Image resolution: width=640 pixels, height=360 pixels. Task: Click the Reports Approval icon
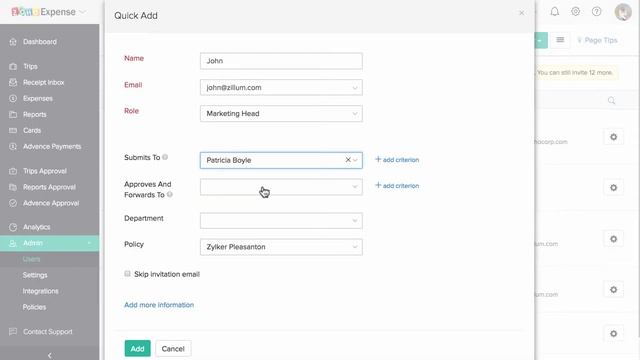[x=13, y=187]
